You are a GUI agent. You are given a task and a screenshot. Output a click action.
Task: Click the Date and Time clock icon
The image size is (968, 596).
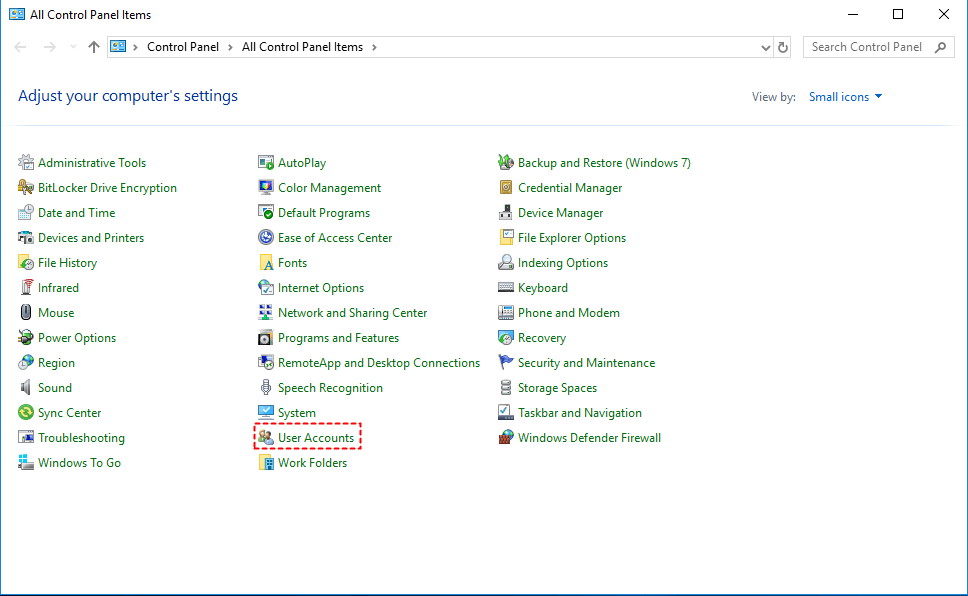26,212
